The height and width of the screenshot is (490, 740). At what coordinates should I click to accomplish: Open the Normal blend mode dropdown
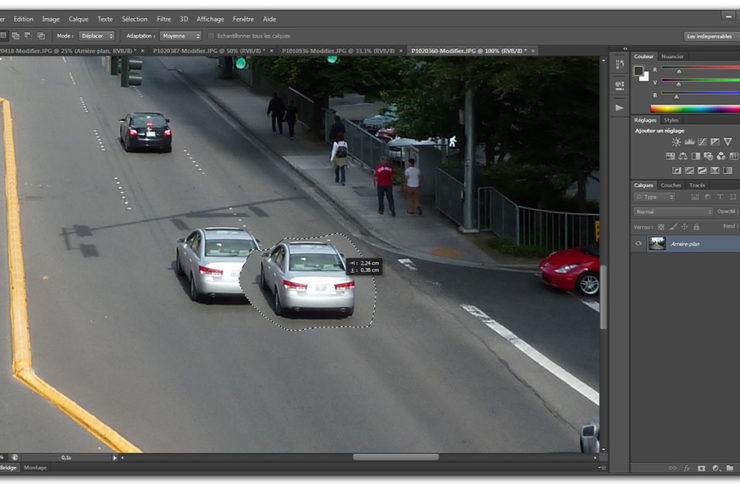tap(673, 211)
